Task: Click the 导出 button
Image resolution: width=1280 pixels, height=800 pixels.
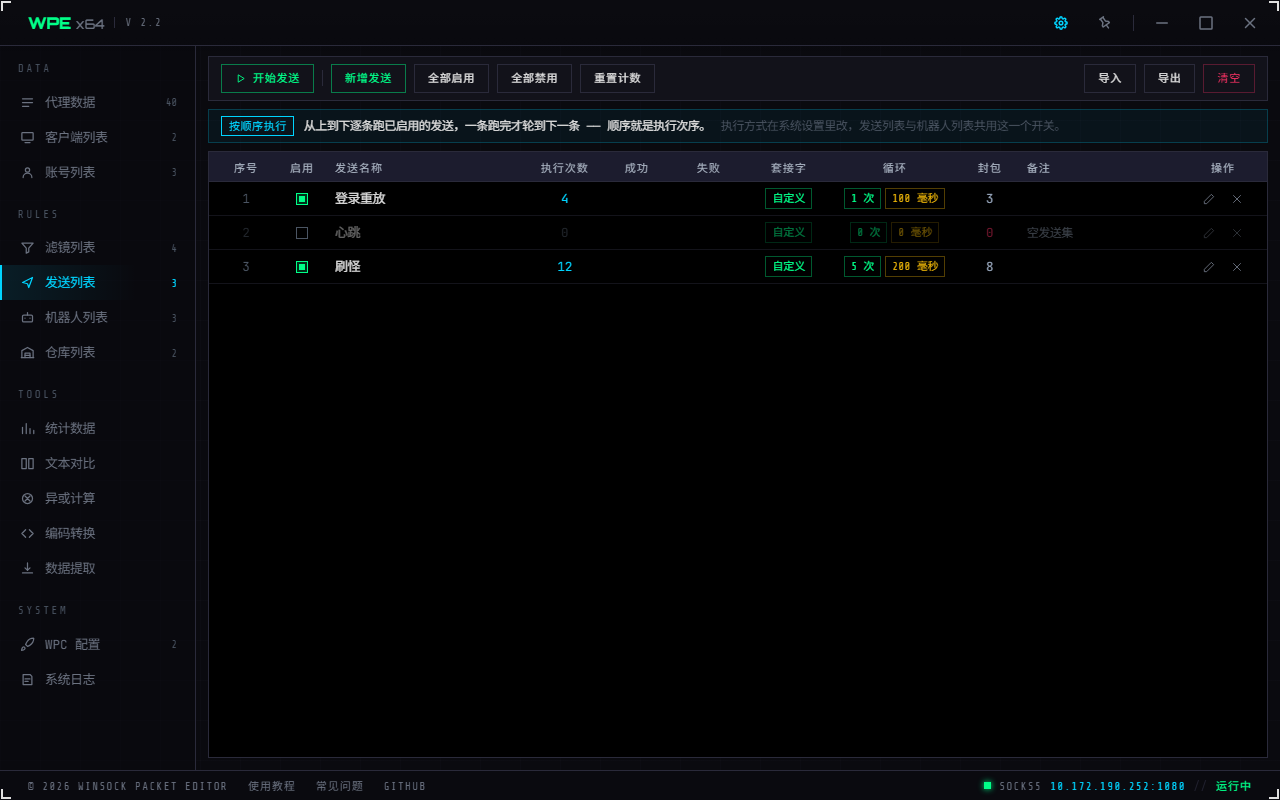Action: click(1169, 78)
